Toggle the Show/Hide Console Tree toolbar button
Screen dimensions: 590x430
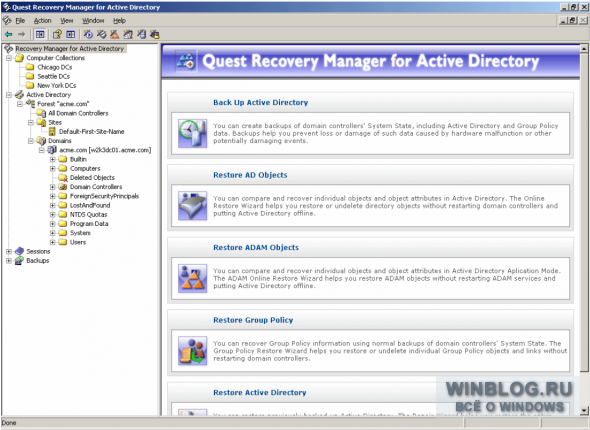[x=40, y=35]
